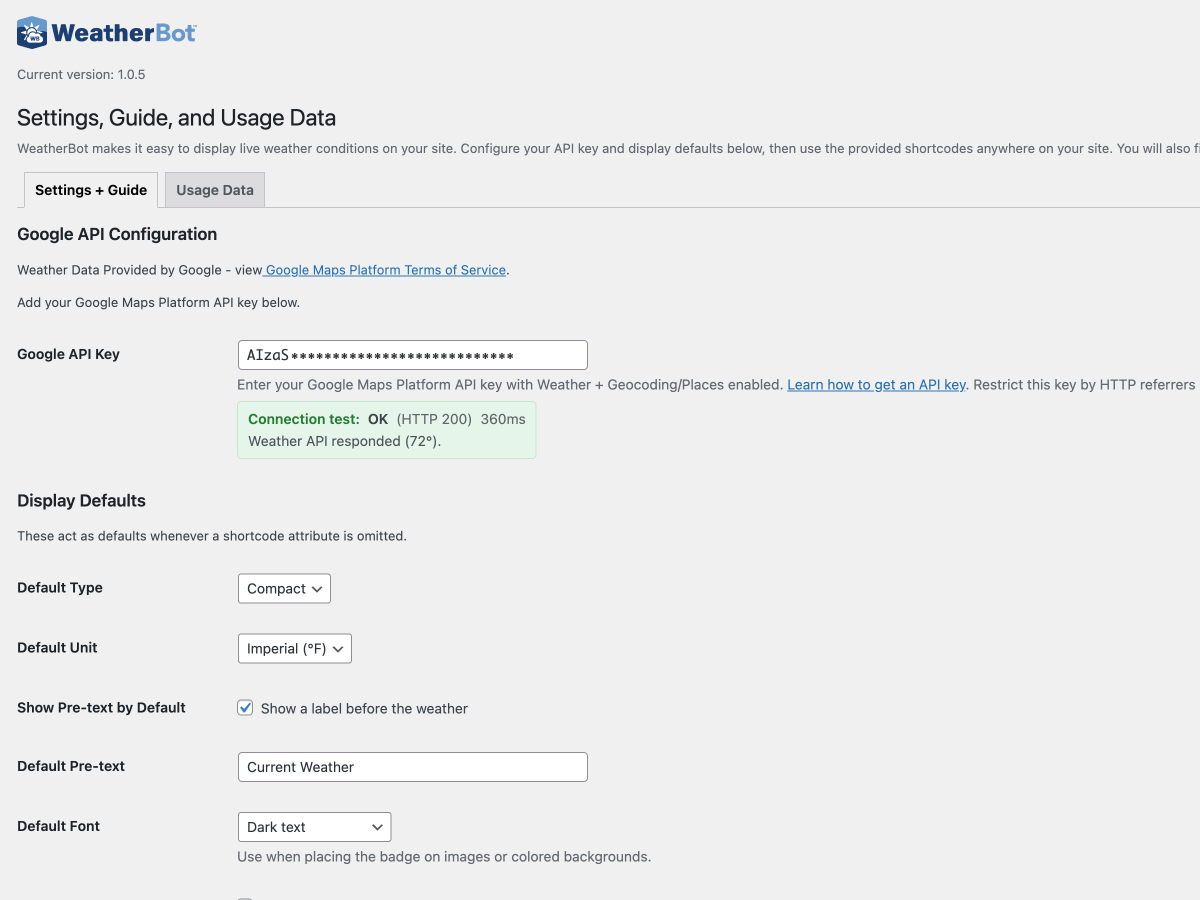Open the Default Unit Imperial dropdown
Screen dimensions: 1200x900
point(294,649)
